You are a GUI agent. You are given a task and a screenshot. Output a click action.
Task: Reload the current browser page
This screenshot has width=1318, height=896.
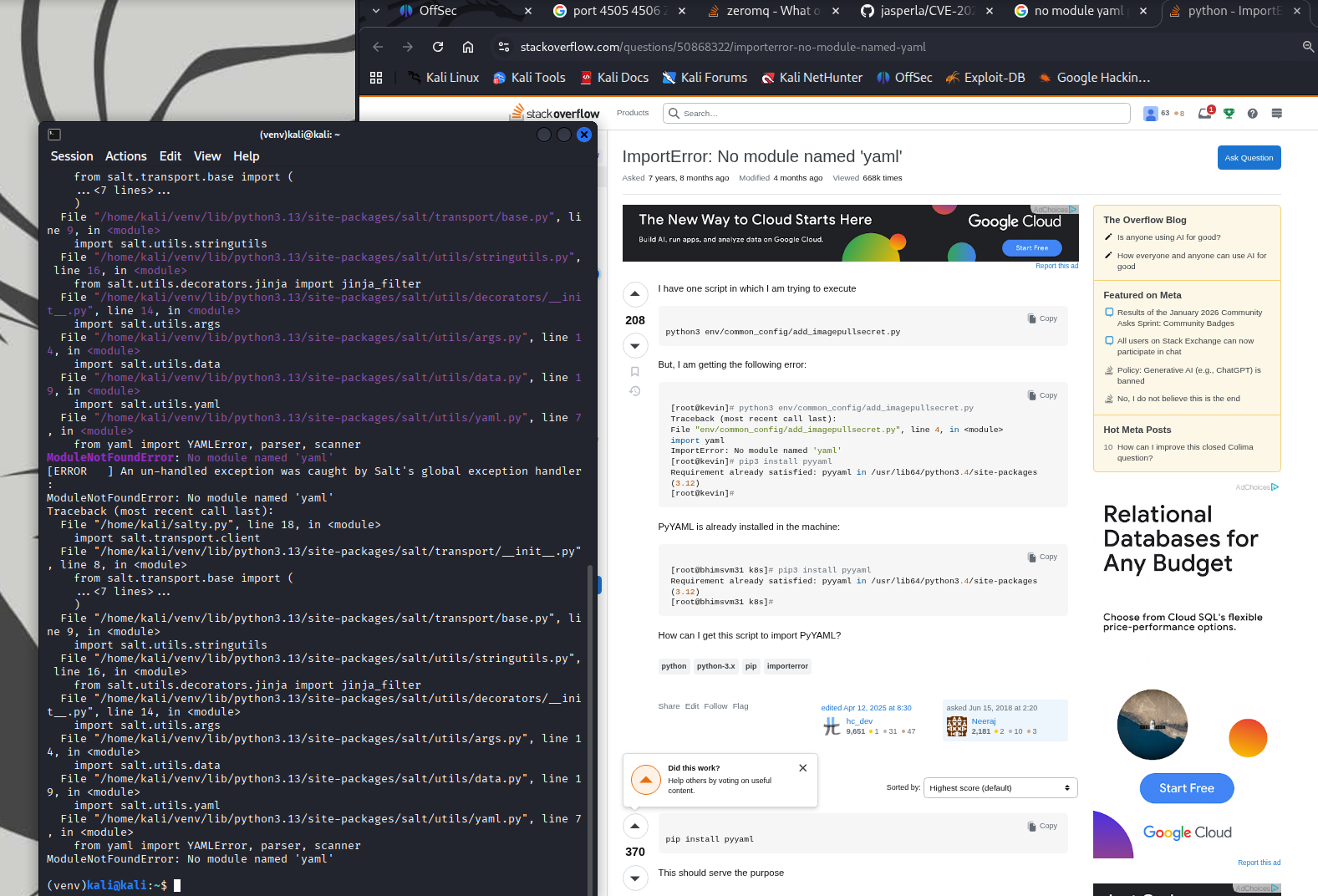coord(438,47)
